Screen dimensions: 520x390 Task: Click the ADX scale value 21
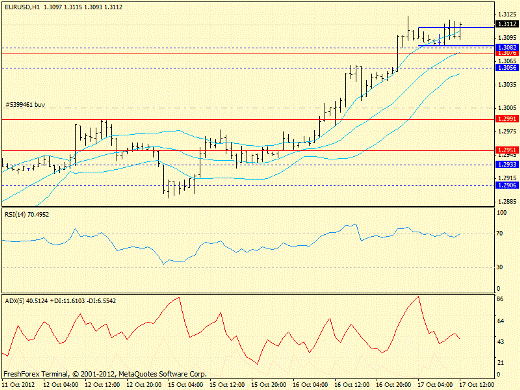(500, 362)
